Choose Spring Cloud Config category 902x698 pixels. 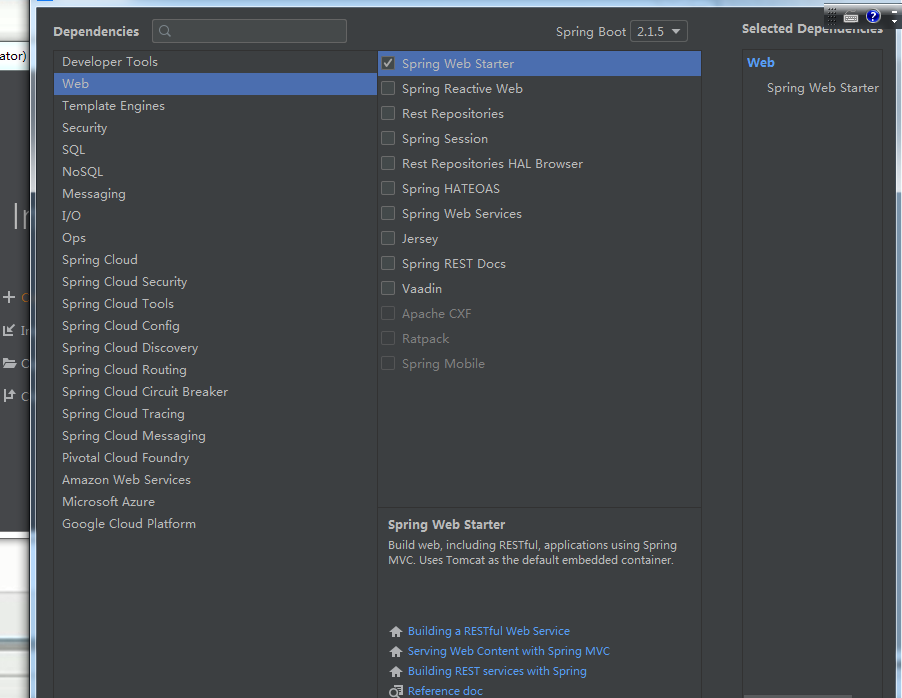(215, 326)
